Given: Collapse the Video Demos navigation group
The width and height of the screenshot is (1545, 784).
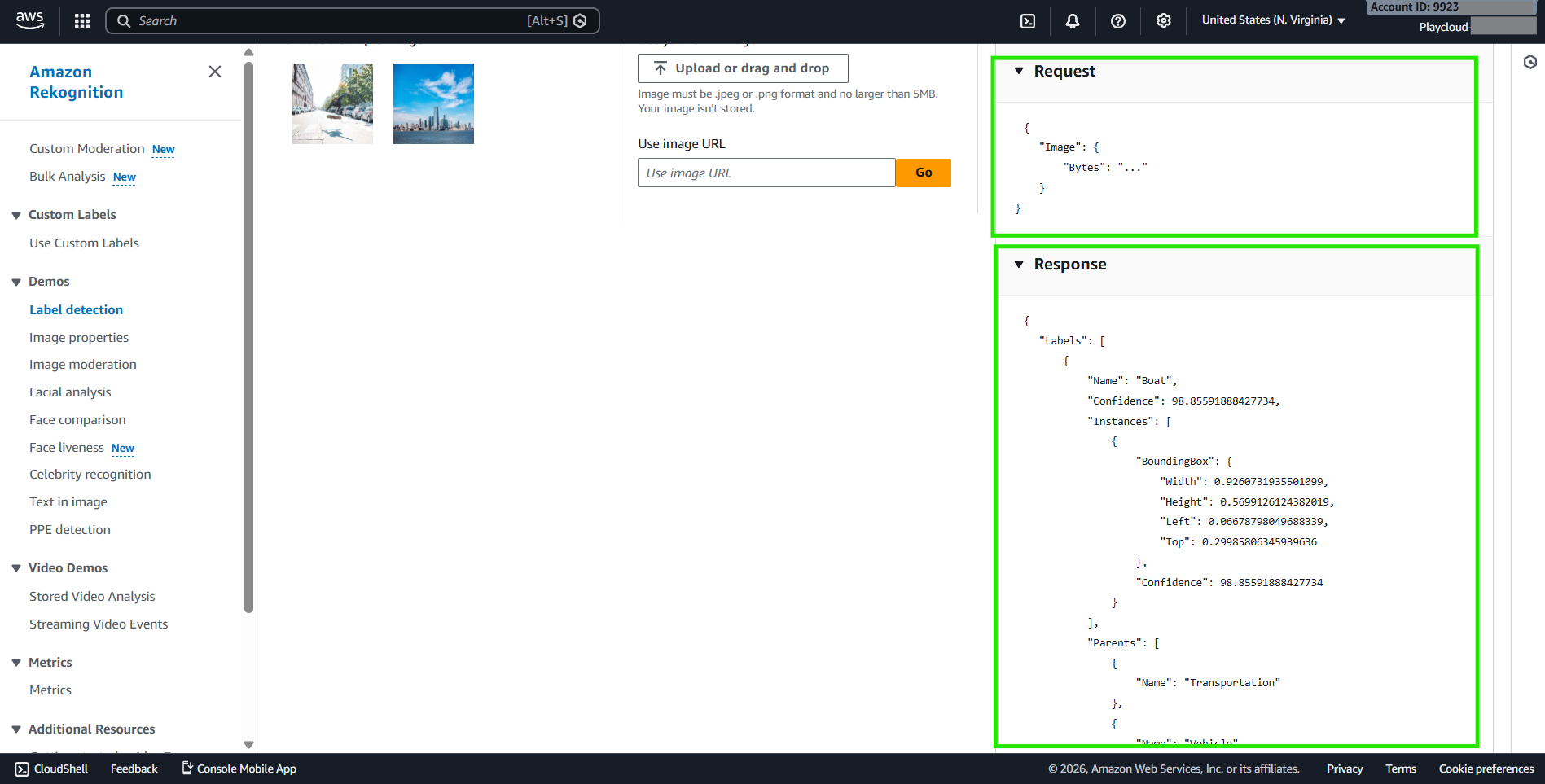Looking at the screenshot, I should (x=16, y=568).
